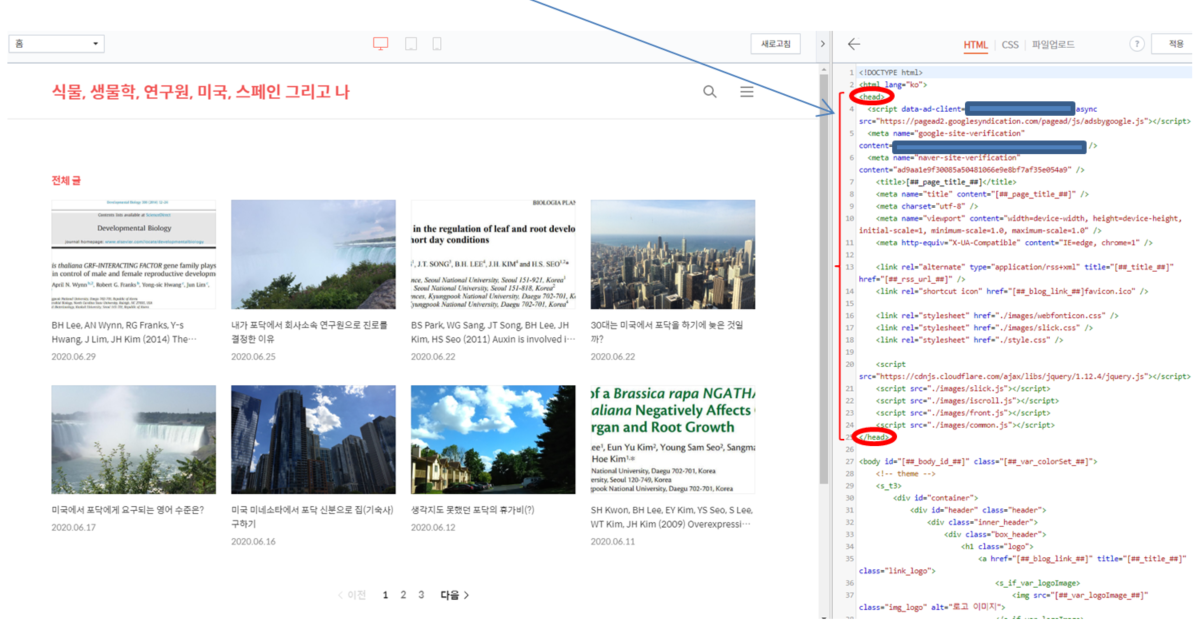Open houses thumbnail for 휴가비 post
This screenshot has width=1194, height=623.
493,439
